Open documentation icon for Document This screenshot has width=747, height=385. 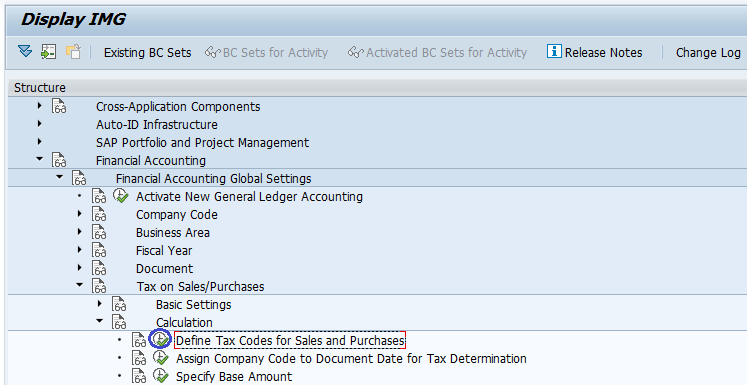(99, 269)
